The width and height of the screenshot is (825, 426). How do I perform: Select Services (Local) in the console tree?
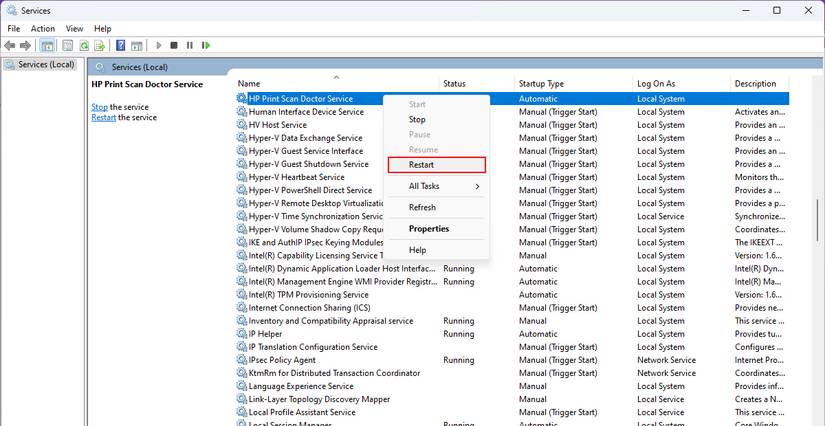pyautogui.click(x=40, y=65)
